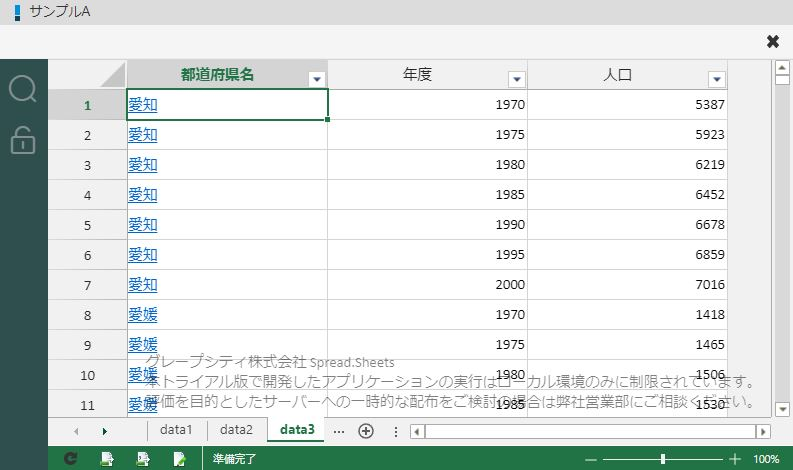Click the horizontal scrollbar right arrow
This screenshot has width=793, height=470.
[x=763, y=432]
